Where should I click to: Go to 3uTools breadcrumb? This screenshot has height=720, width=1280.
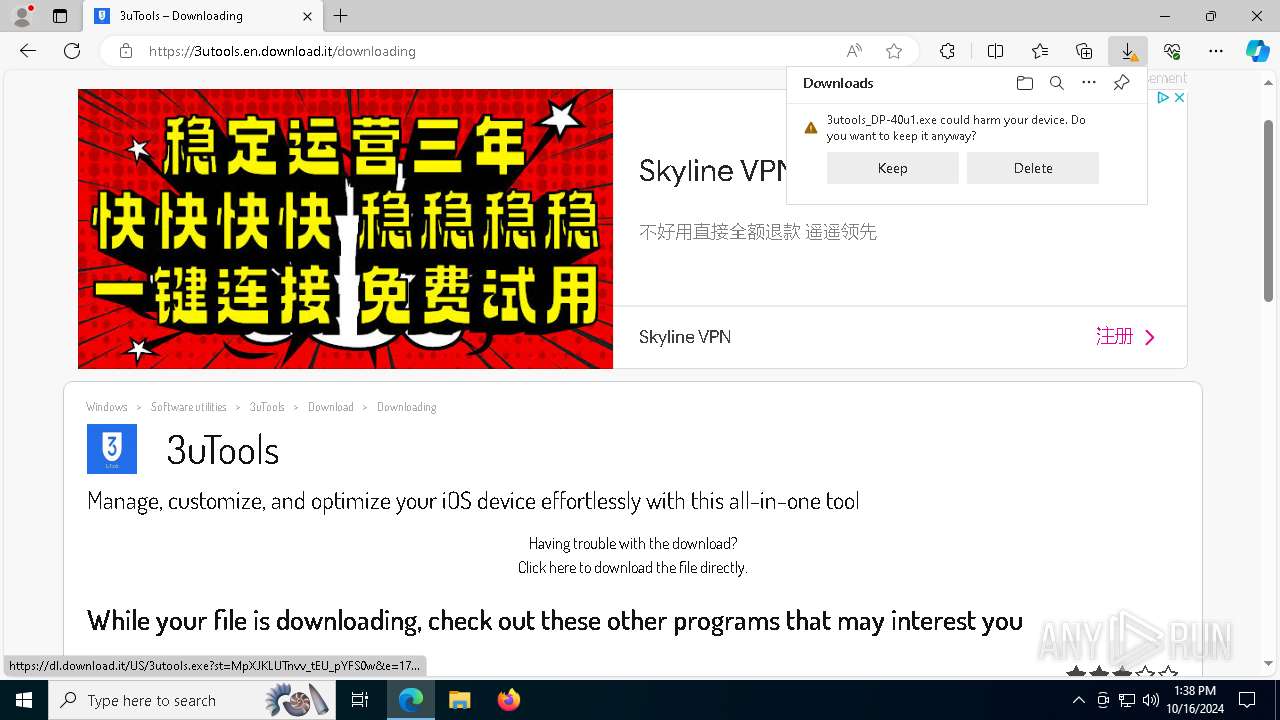tap(267, 407)
